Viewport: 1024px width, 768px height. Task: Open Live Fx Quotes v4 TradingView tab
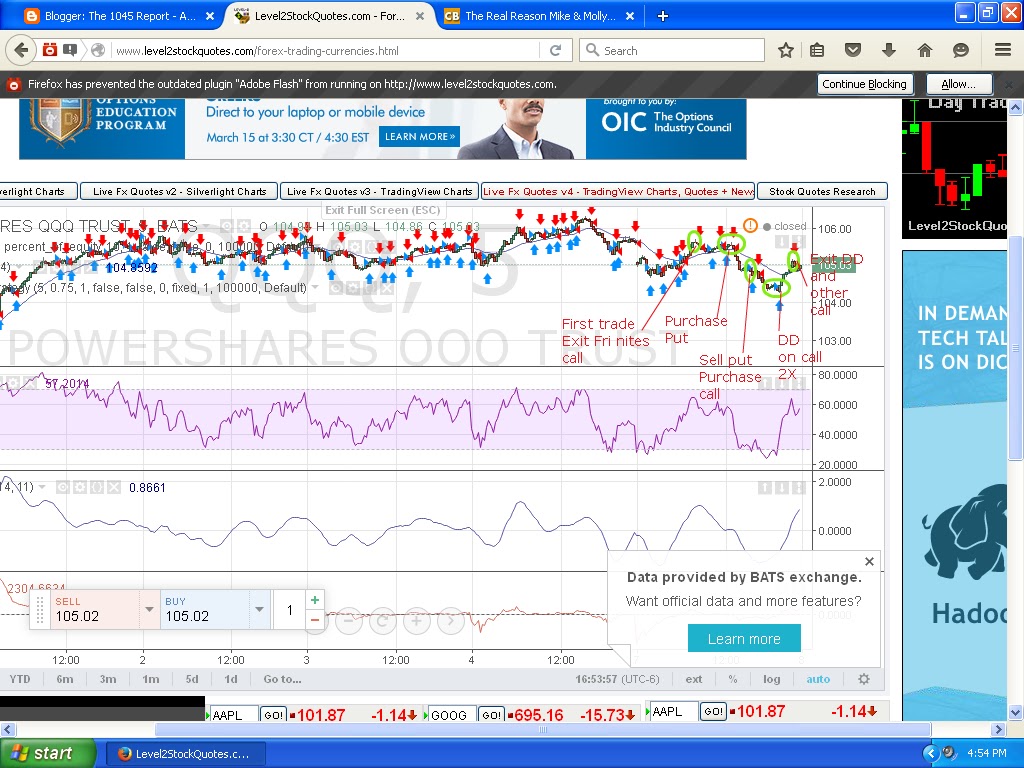pos(618,191)
